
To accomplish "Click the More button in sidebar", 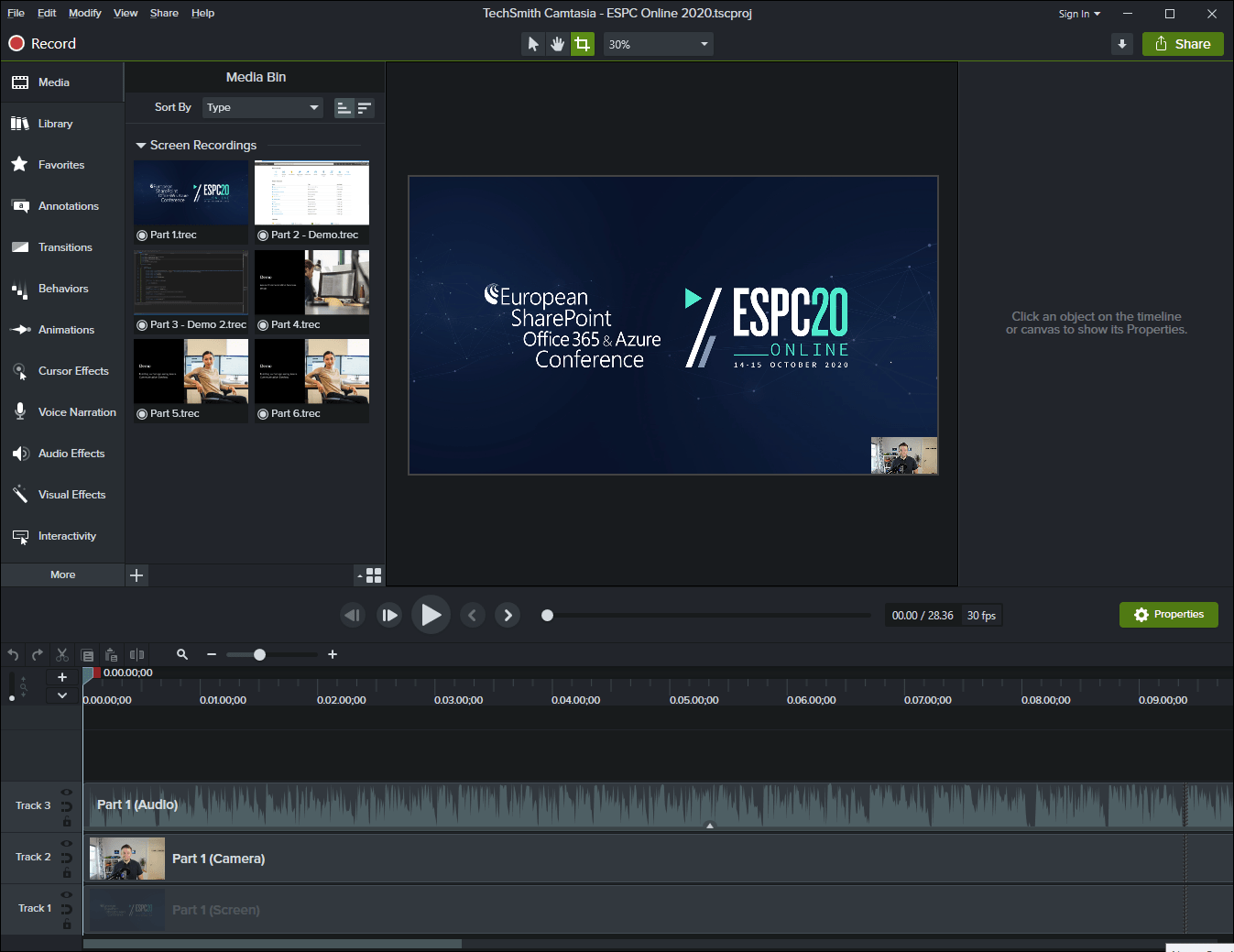I will 62,574.
